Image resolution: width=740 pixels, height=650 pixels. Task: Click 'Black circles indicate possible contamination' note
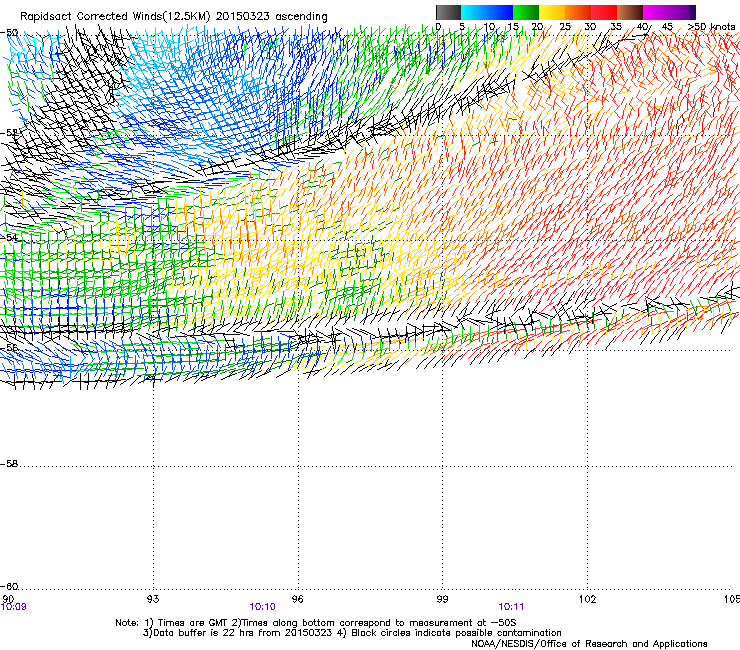pos(456,633)
